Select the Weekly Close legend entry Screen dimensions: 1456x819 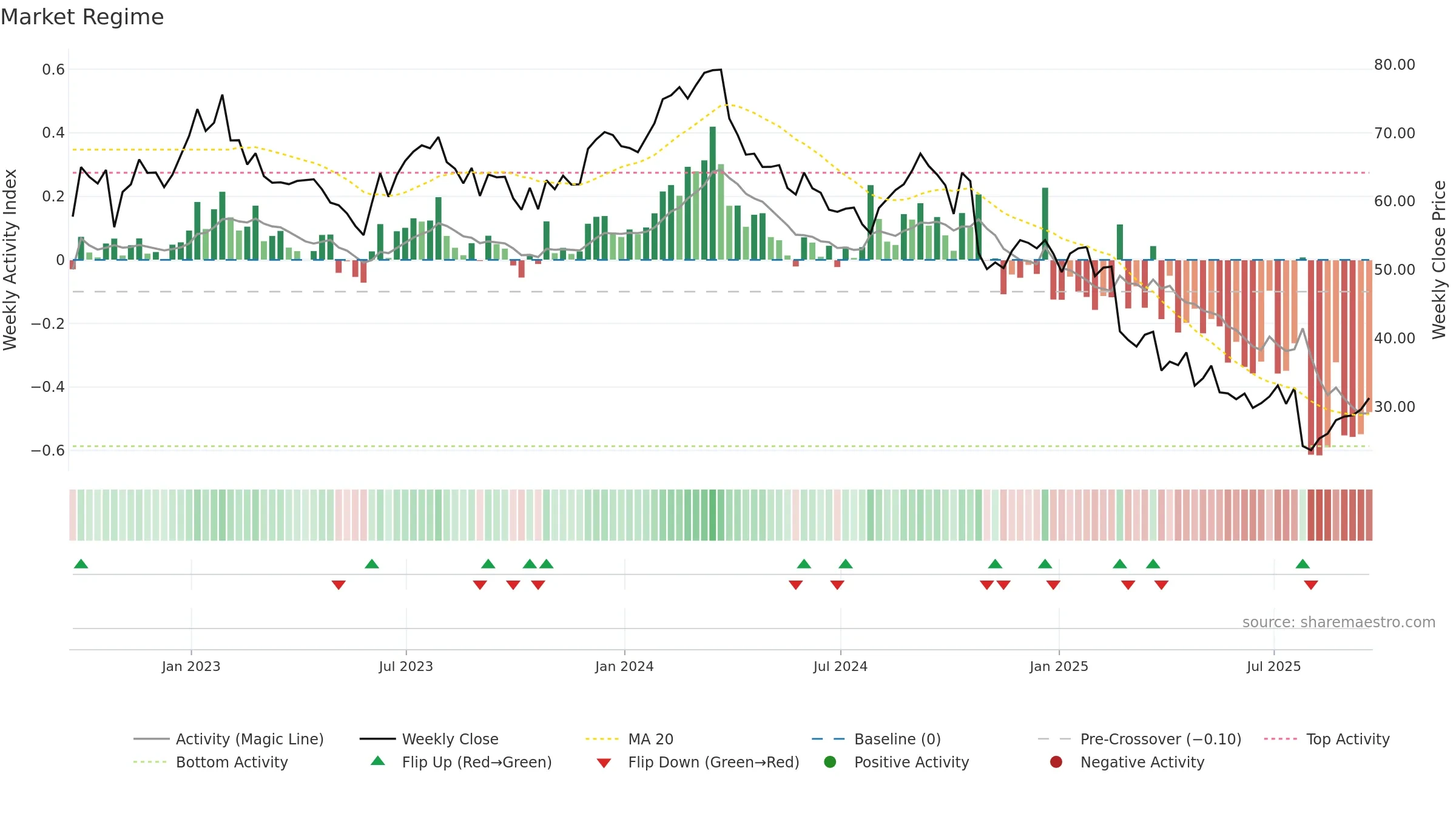tap(429, 739)
